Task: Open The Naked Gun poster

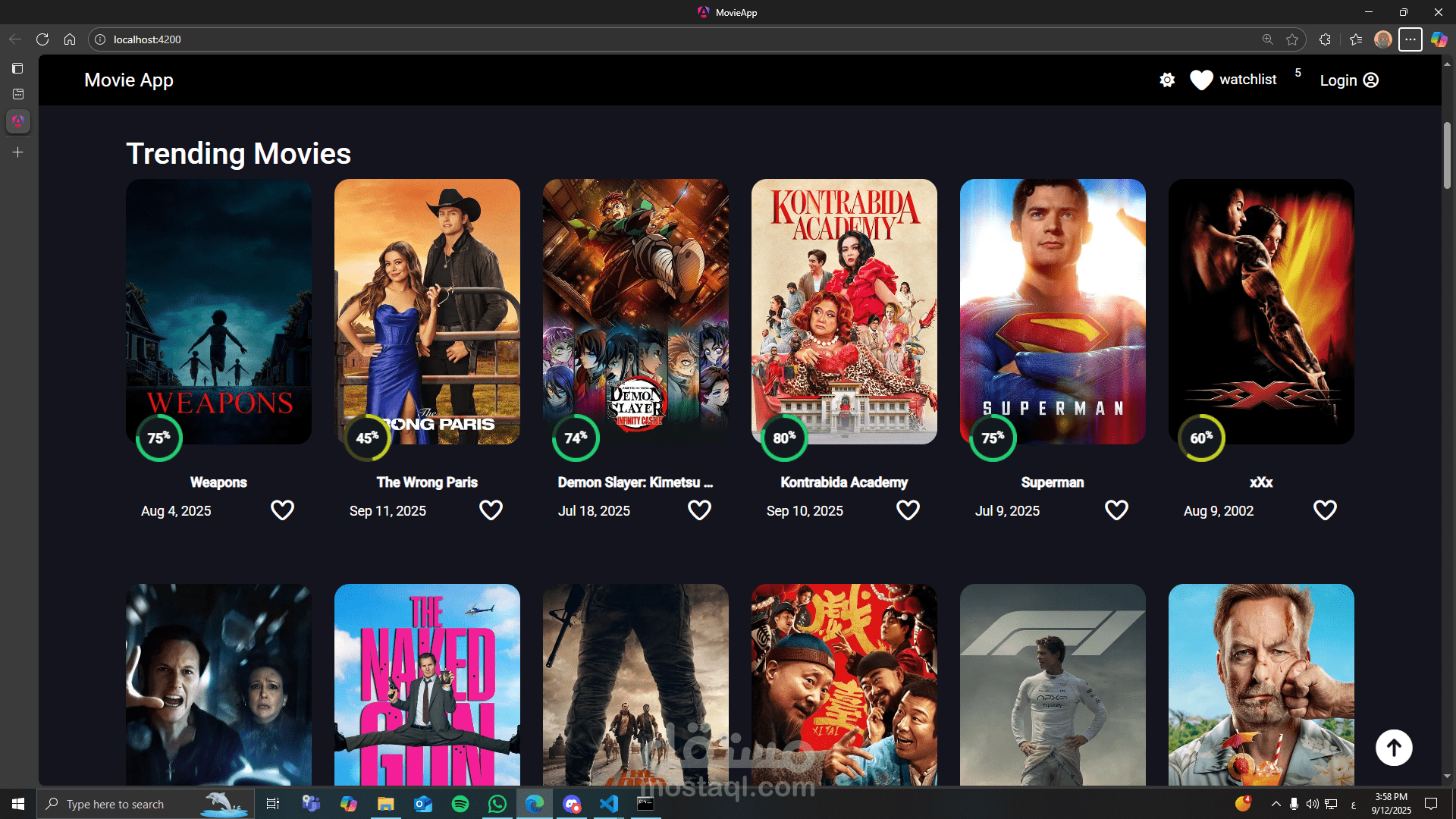Action: [x=427, y=685]
